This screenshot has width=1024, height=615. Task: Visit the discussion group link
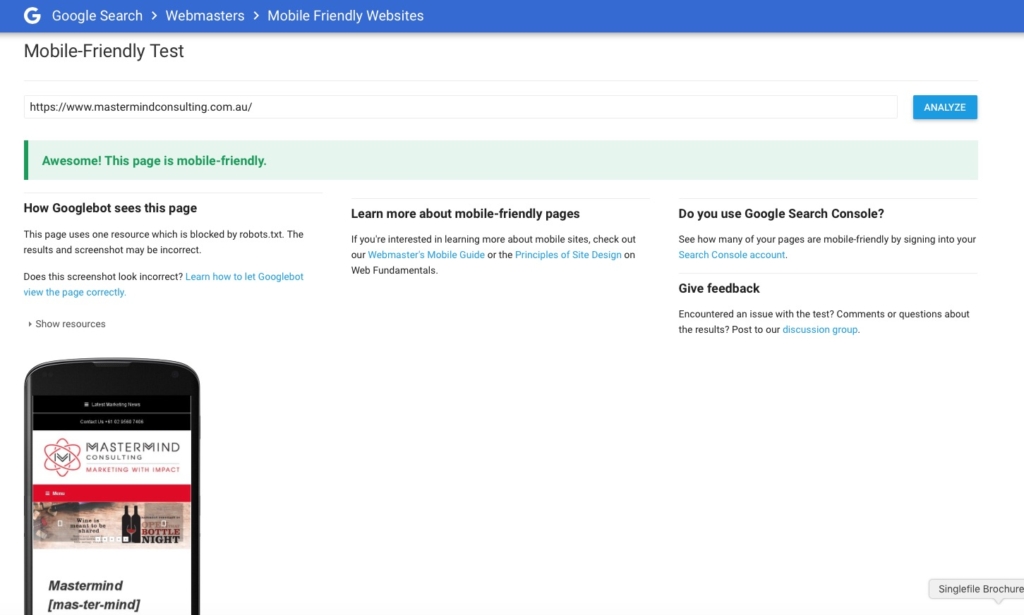[x=819, y=329]
